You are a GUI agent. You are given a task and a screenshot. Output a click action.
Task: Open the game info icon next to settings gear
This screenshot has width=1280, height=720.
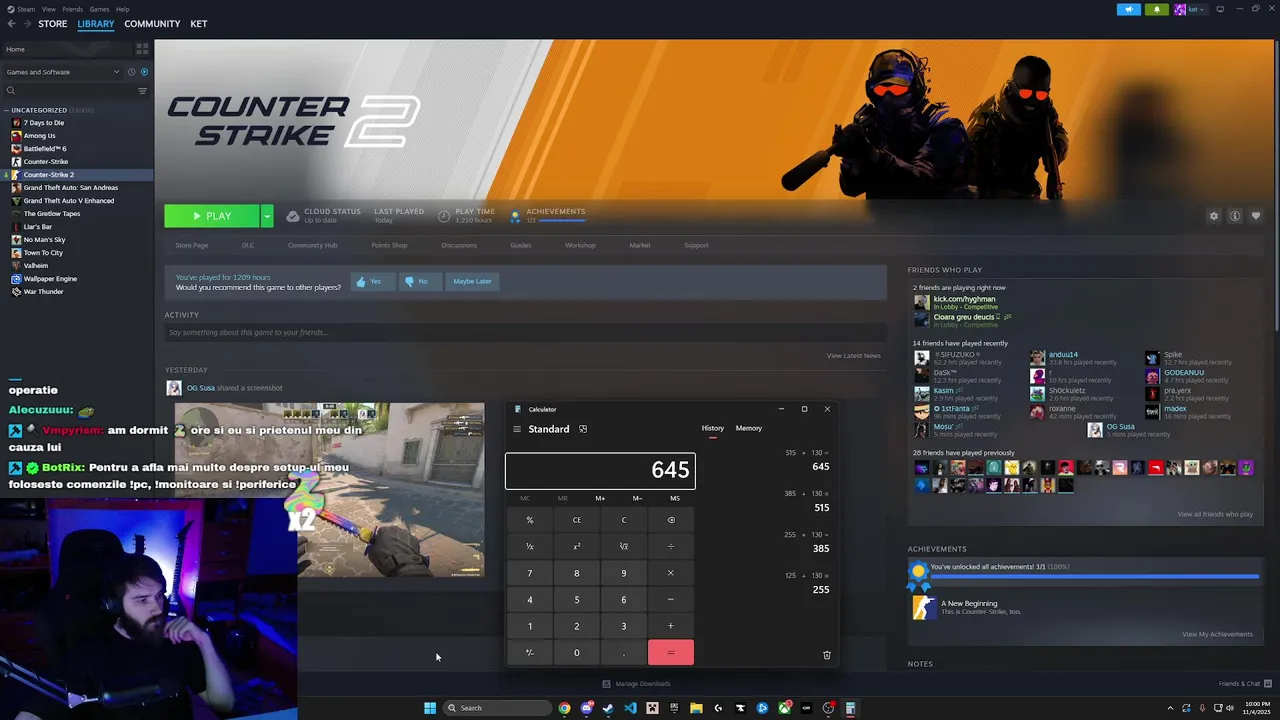click(1235, 216)
